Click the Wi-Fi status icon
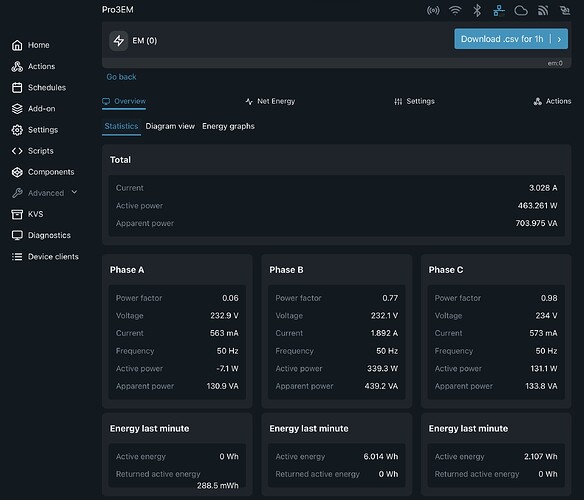584x500 pixels. pyautogui.click(x=455, y=10)
